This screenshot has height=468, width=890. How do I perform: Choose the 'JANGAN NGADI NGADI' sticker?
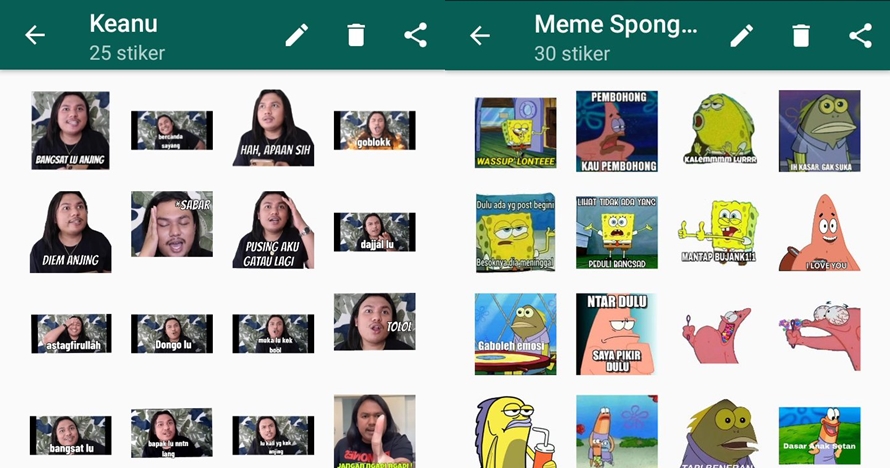[375, 431]
